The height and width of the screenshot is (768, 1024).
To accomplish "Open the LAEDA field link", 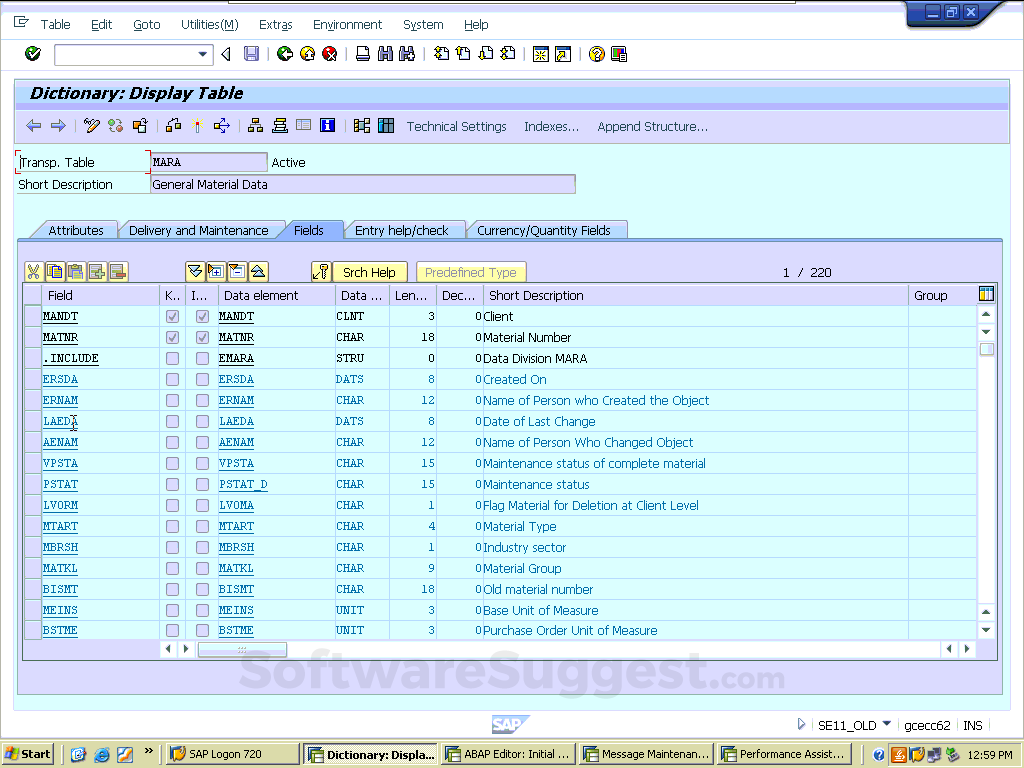I will [x=60, y=421].
